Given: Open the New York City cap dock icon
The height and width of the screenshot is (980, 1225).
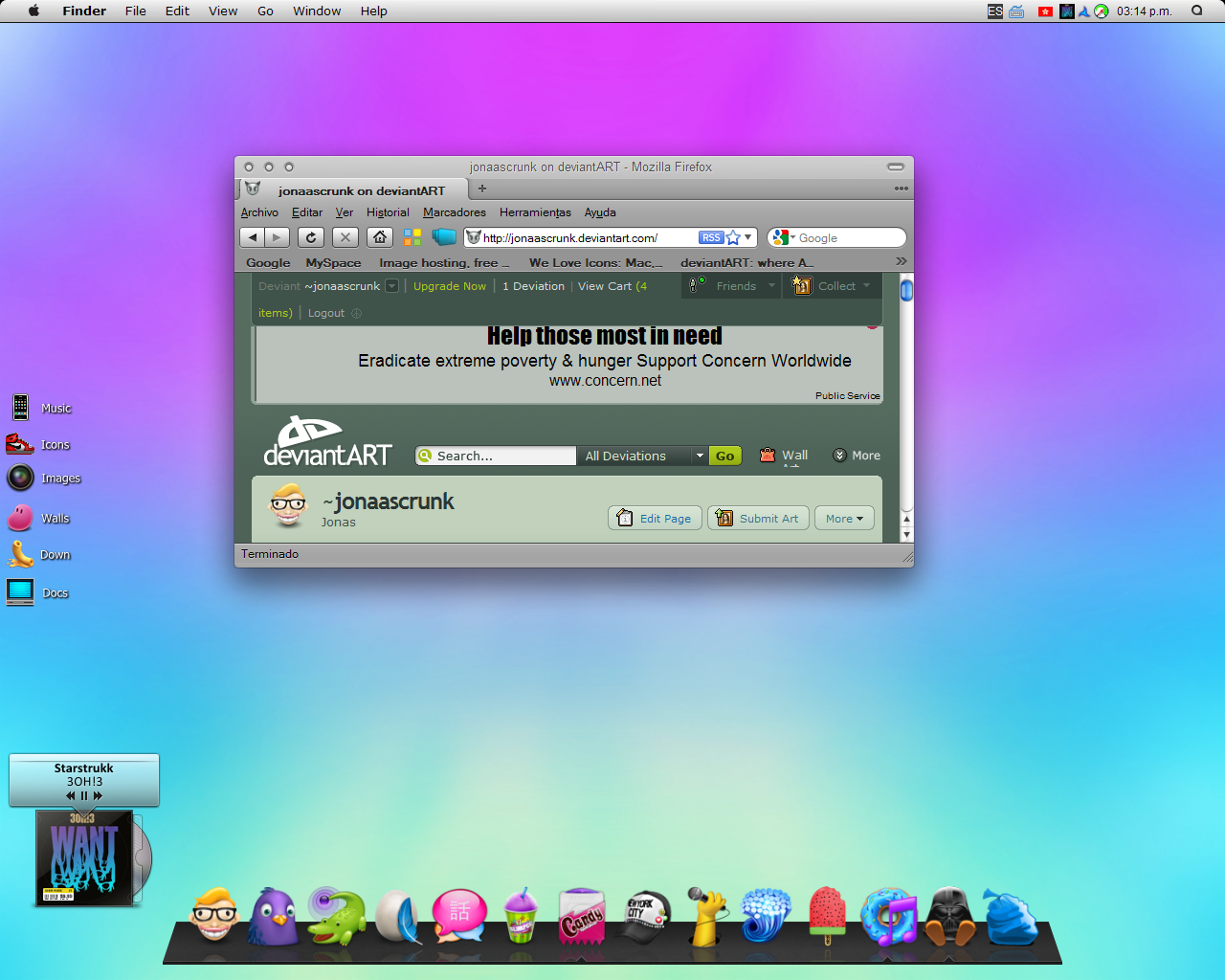Looking at the screenshot, I should point(645,919).
